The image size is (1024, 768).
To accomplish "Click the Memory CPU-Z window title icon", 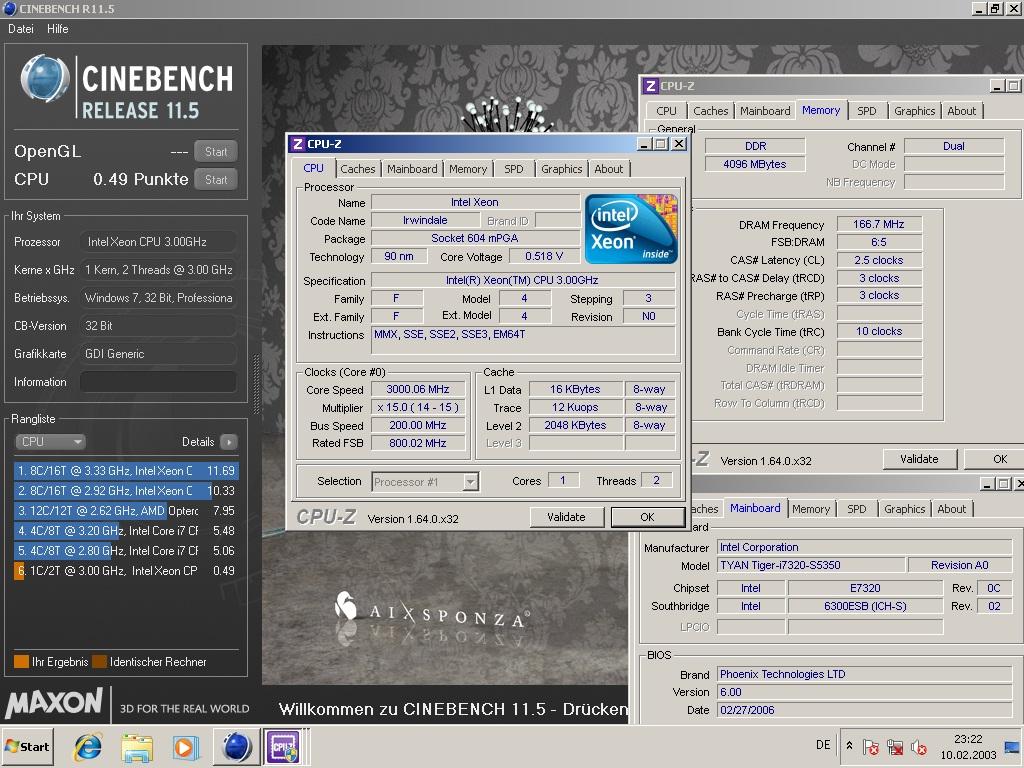I will (650, 86).
